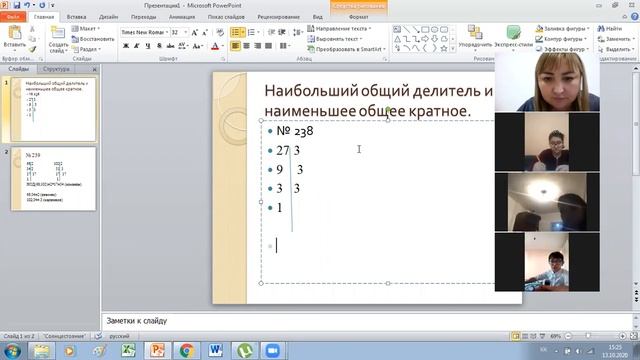Open Shape fill (Заливка фигуры) dropdown
Image resolution: width=640 pixels, height=360 pixels.
(562, 29)
